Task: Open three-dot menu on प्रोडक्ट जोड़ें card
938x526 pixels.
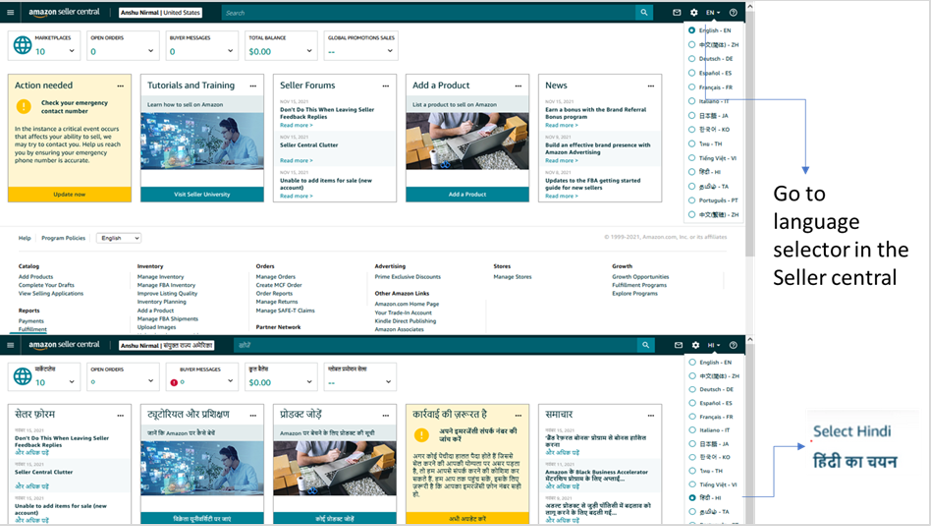Action: (386, 415)
